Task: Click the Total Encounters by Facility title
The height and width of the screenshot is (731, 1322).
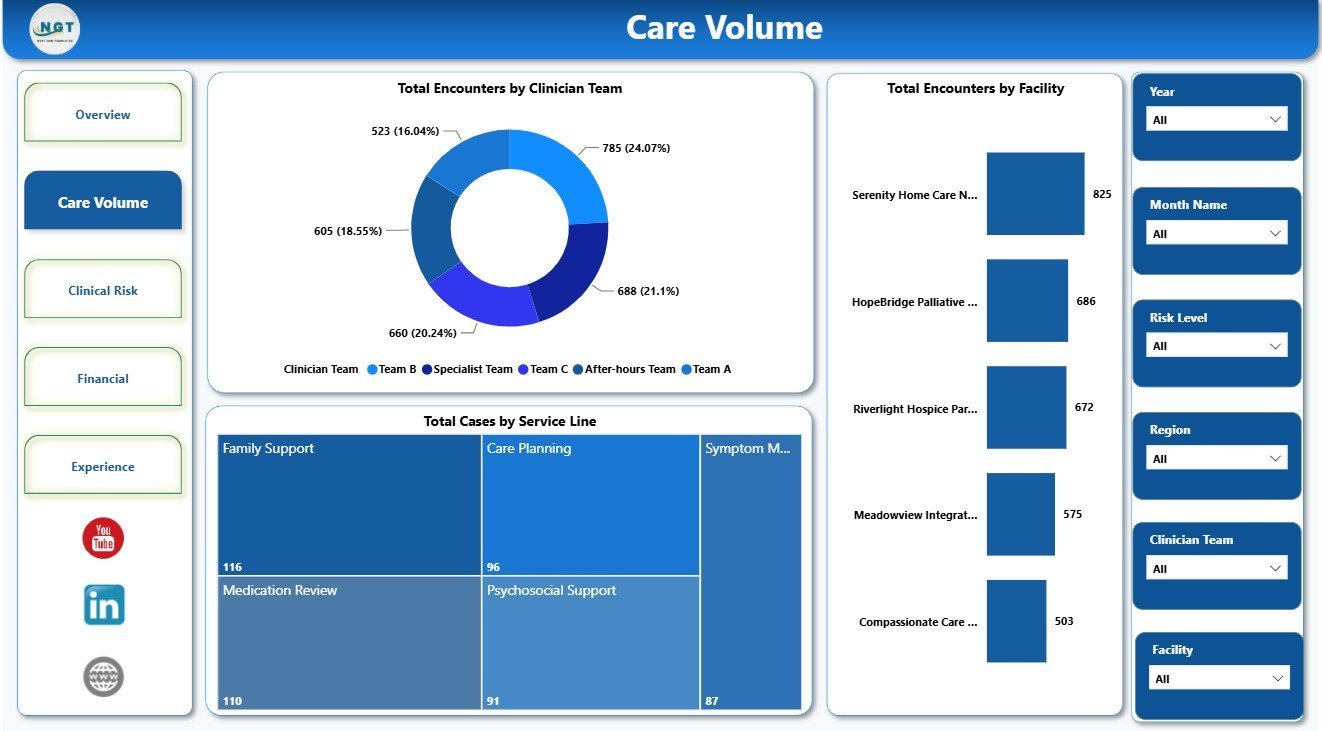Action: click(975, 88)
